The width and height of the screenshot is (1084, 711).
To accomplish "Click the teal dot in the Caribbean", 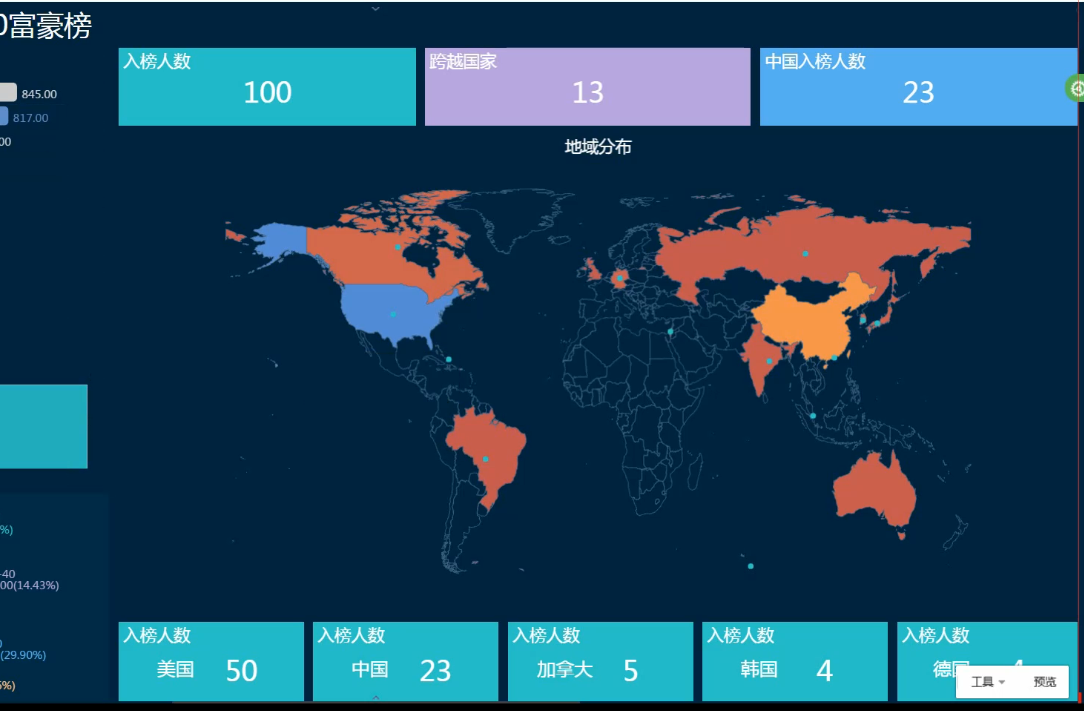I will click(x=449, y=359).
